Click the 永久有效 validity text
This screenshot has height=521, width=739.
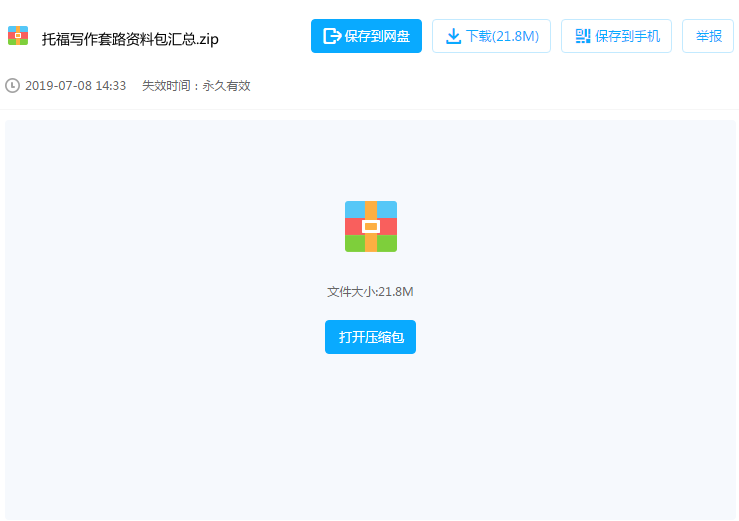pyautogui.click(x=226, y=86)
